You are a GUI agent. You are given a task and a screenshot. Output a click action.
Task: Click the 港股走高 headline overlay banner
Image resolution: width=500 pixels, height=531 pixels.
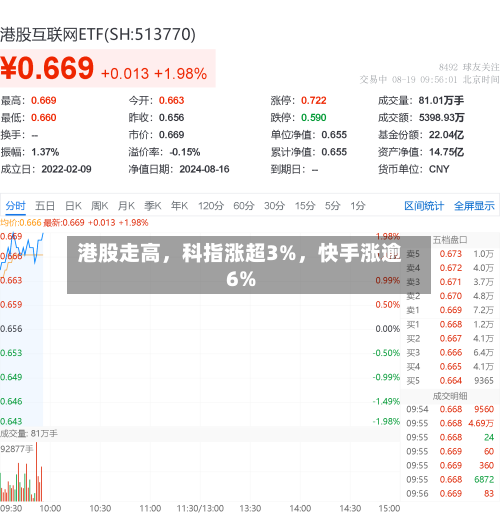pyautogui.click(x=249, y=265)
